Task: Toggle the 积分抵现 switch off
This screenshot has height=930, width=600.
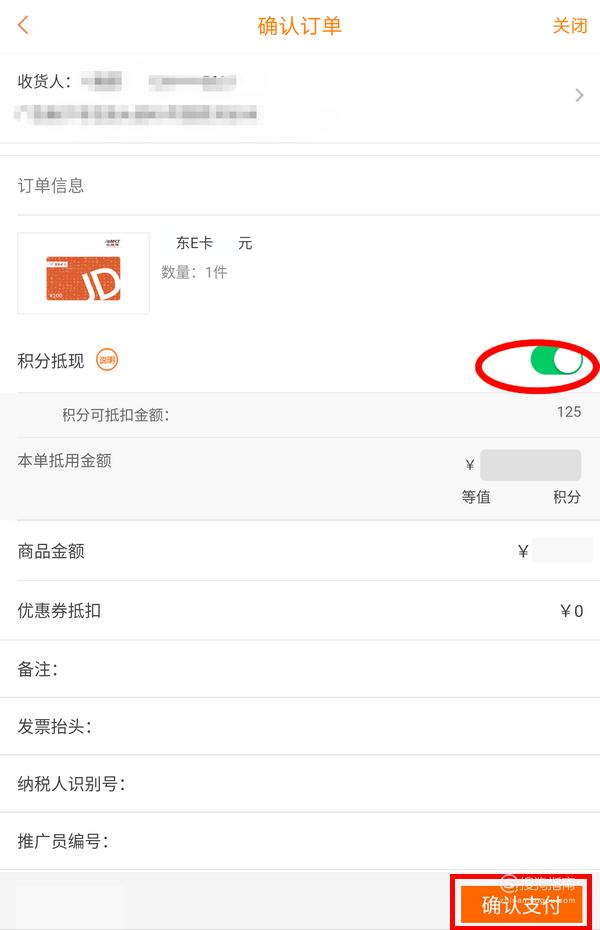Action: (556, 361)
